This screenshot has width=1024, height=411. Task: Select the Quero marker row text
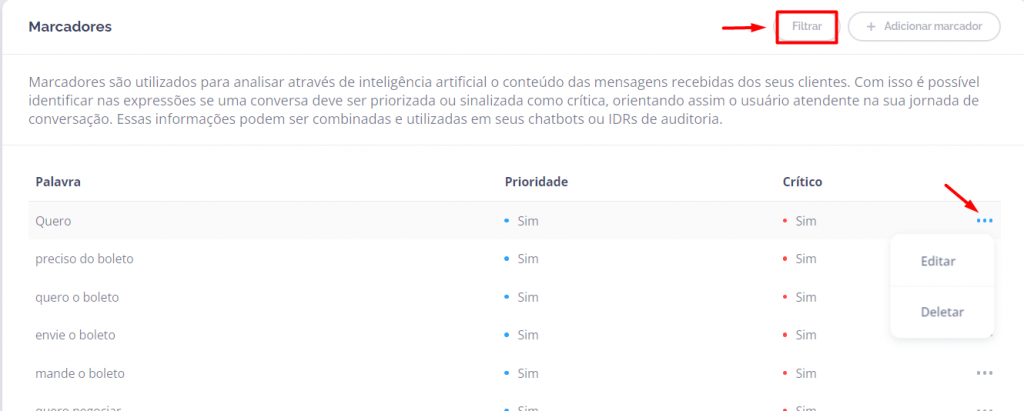(x=53, y=220)
